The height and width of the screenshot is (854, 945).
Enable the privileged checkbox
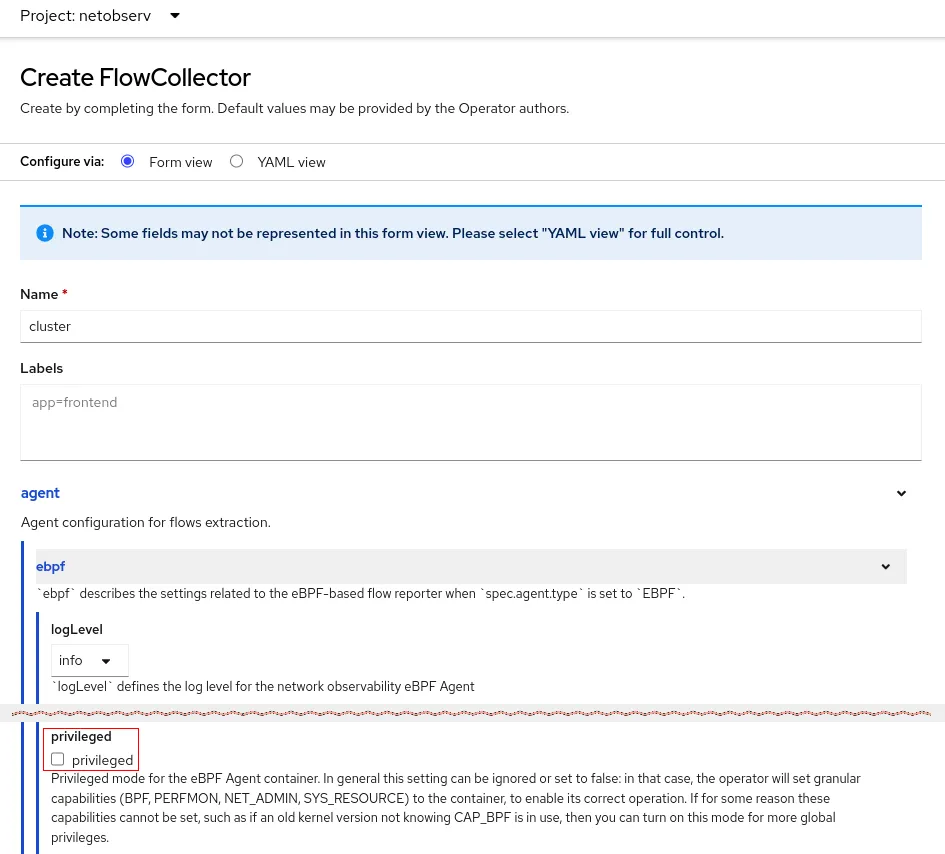[58, 760]
